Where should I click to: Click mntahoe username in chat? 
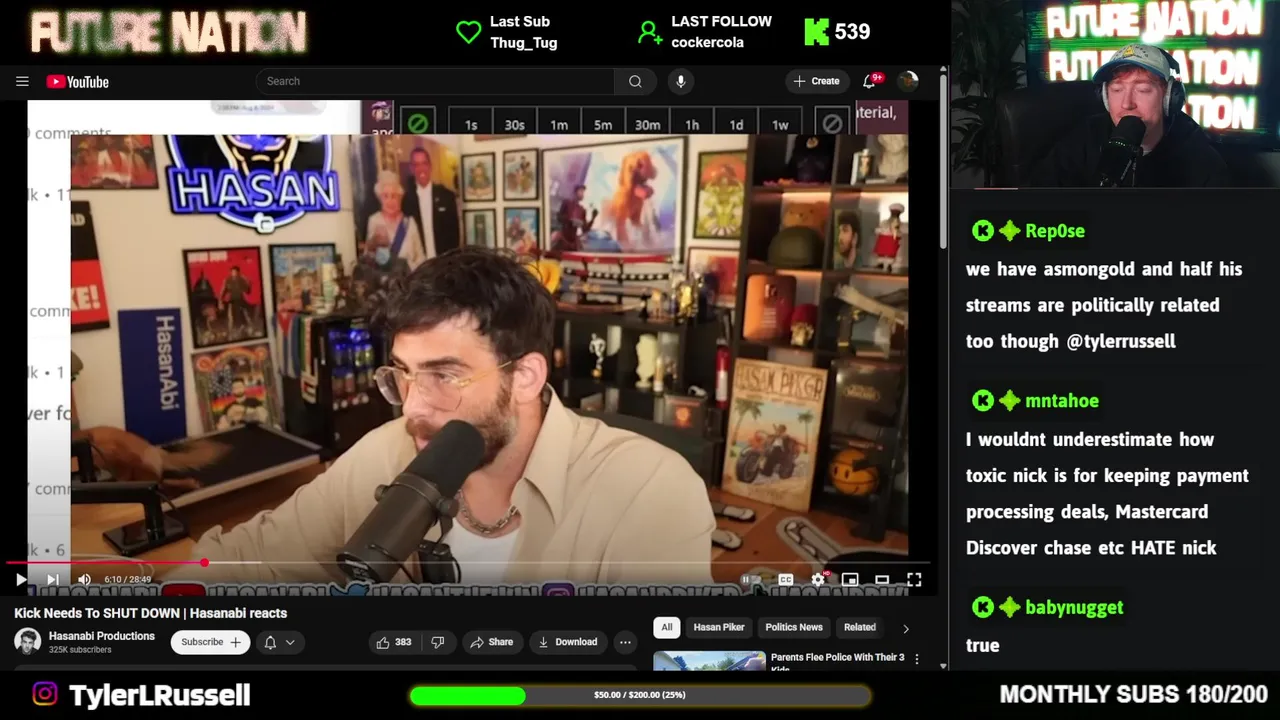(1062, 401)
